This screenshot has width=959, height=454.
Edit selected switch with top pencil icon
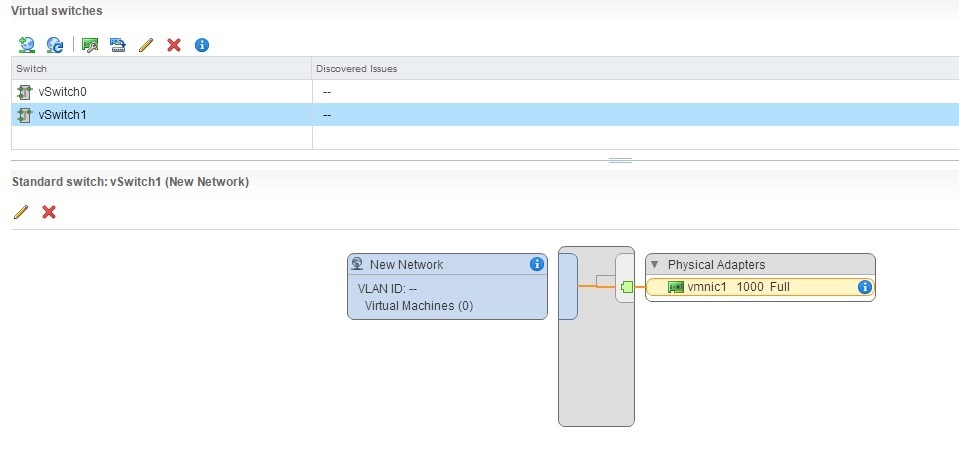point(146,45)
